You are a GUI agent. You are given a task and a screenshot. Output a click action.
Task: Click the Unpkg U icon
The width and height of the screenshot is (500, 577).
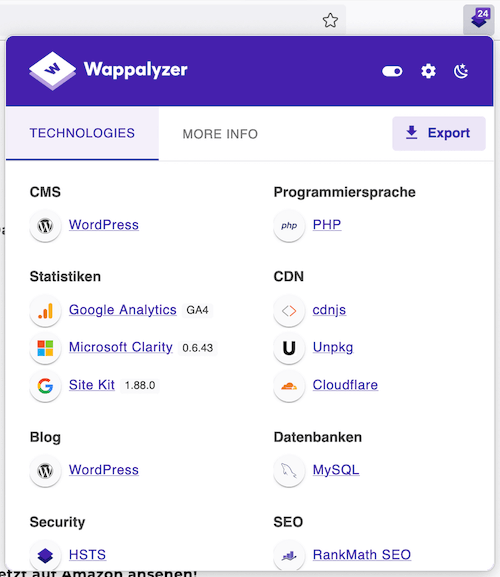(x=289, y=348)
